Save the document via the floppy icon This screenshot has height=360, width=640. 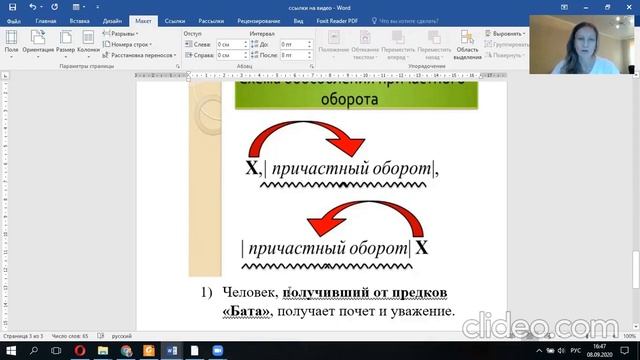[12, 7]
